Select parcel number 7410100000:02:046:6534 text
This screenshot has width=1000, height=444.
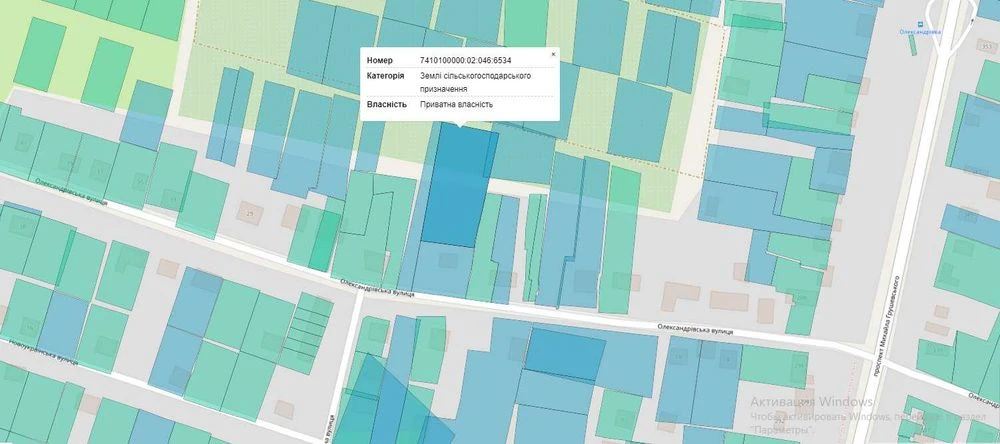466,61
